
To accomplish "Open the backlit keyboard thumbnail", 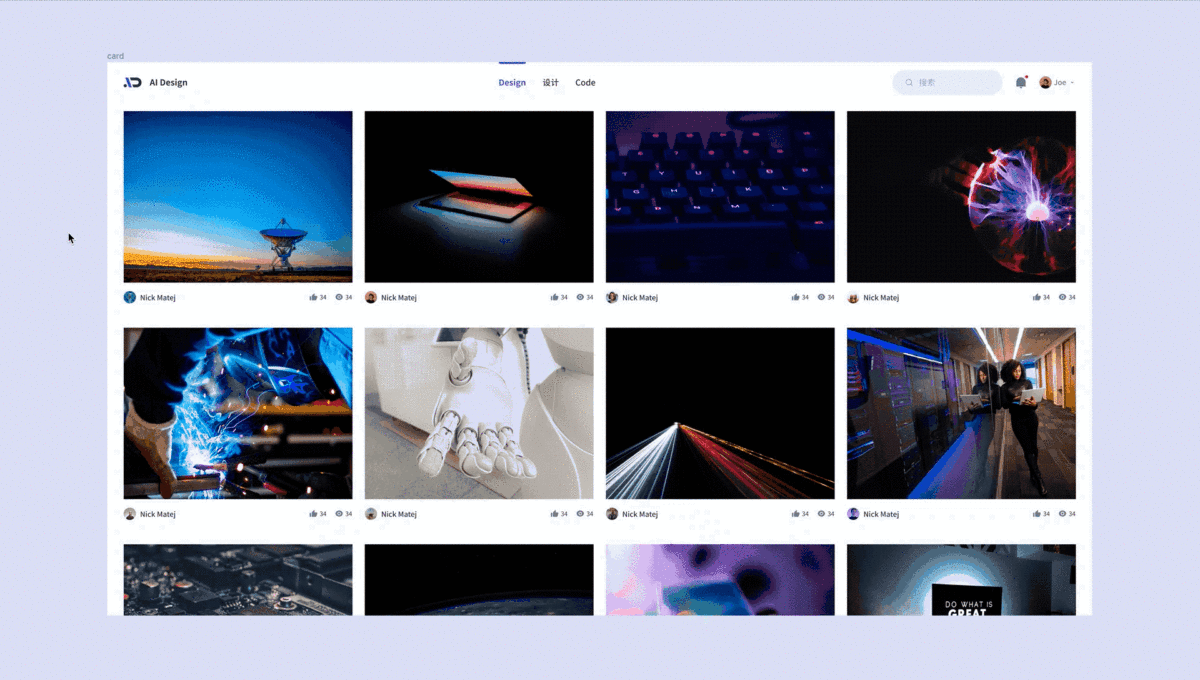I will [x=720, y=197].
